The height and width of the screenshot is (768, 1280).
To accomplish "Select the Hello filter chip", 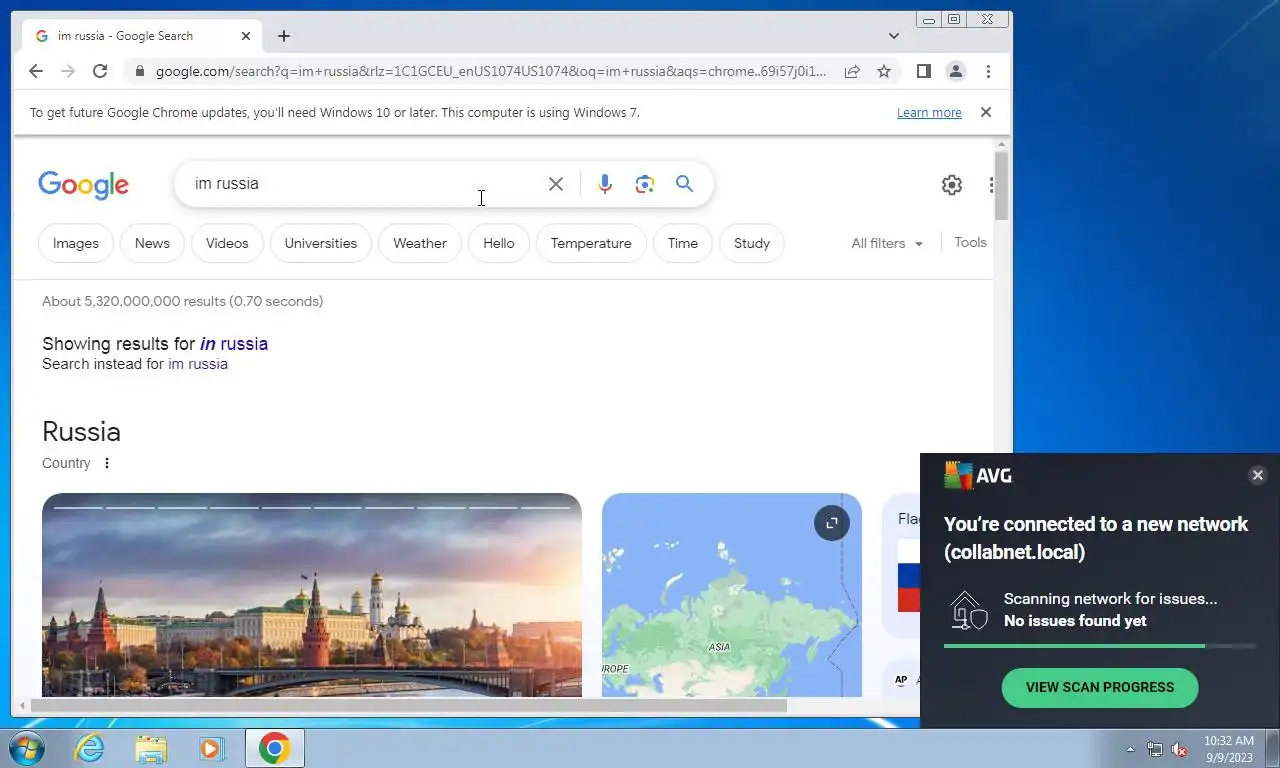I will [499, 243].
